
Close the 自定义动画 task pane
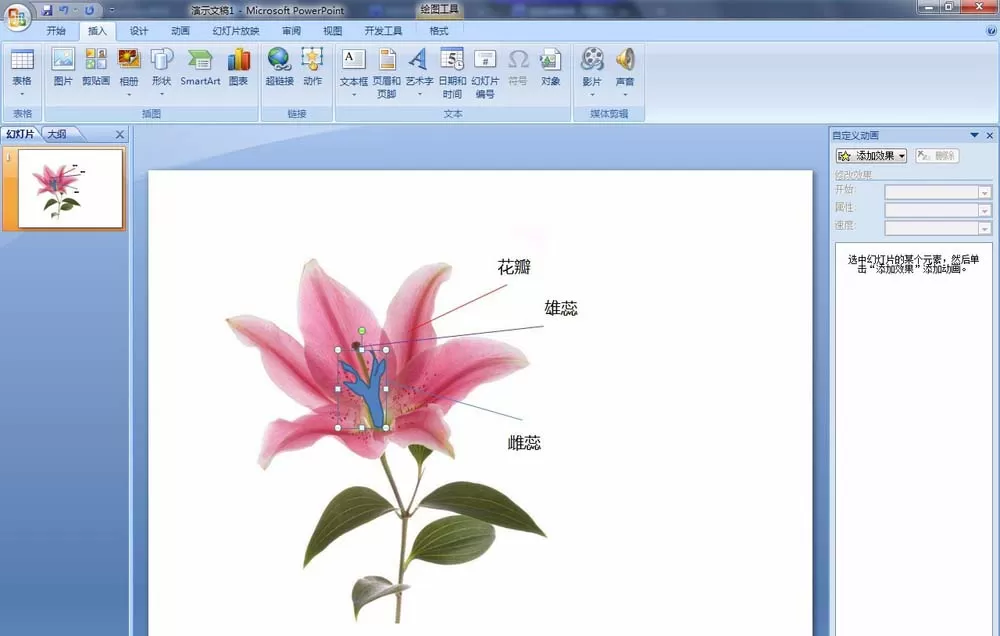990,135
